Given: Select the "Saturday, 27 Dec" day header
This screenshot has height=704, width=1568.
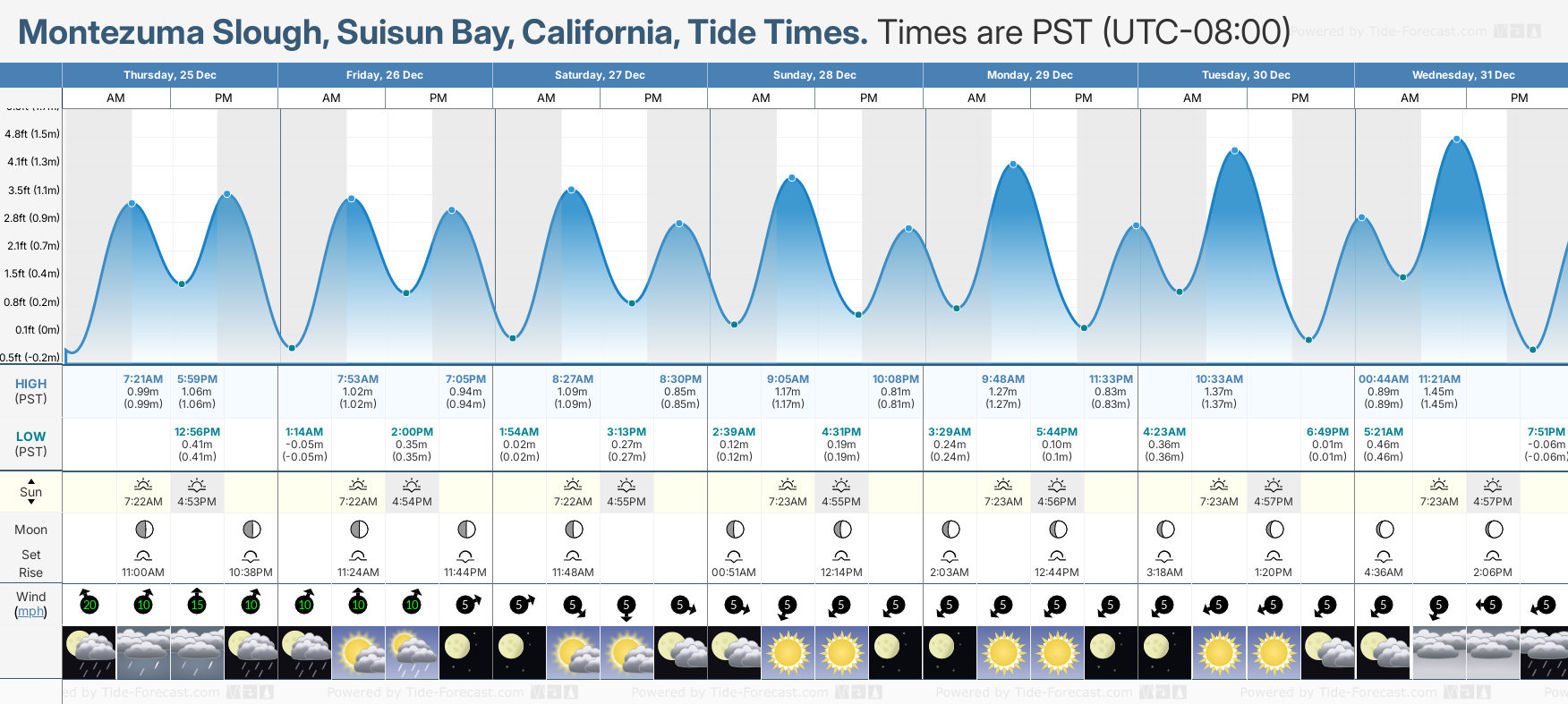Looking at the screenshot, I should (600, 75).
